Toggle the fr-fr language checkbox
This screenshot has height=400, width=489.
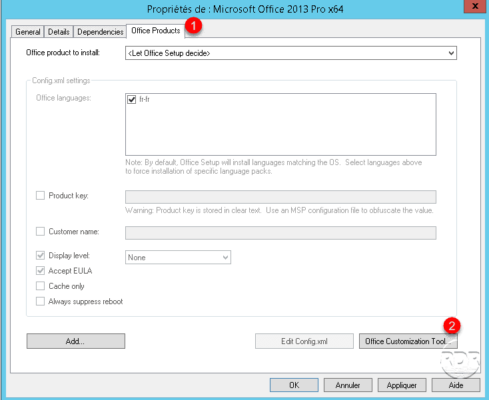click(132, 99)
